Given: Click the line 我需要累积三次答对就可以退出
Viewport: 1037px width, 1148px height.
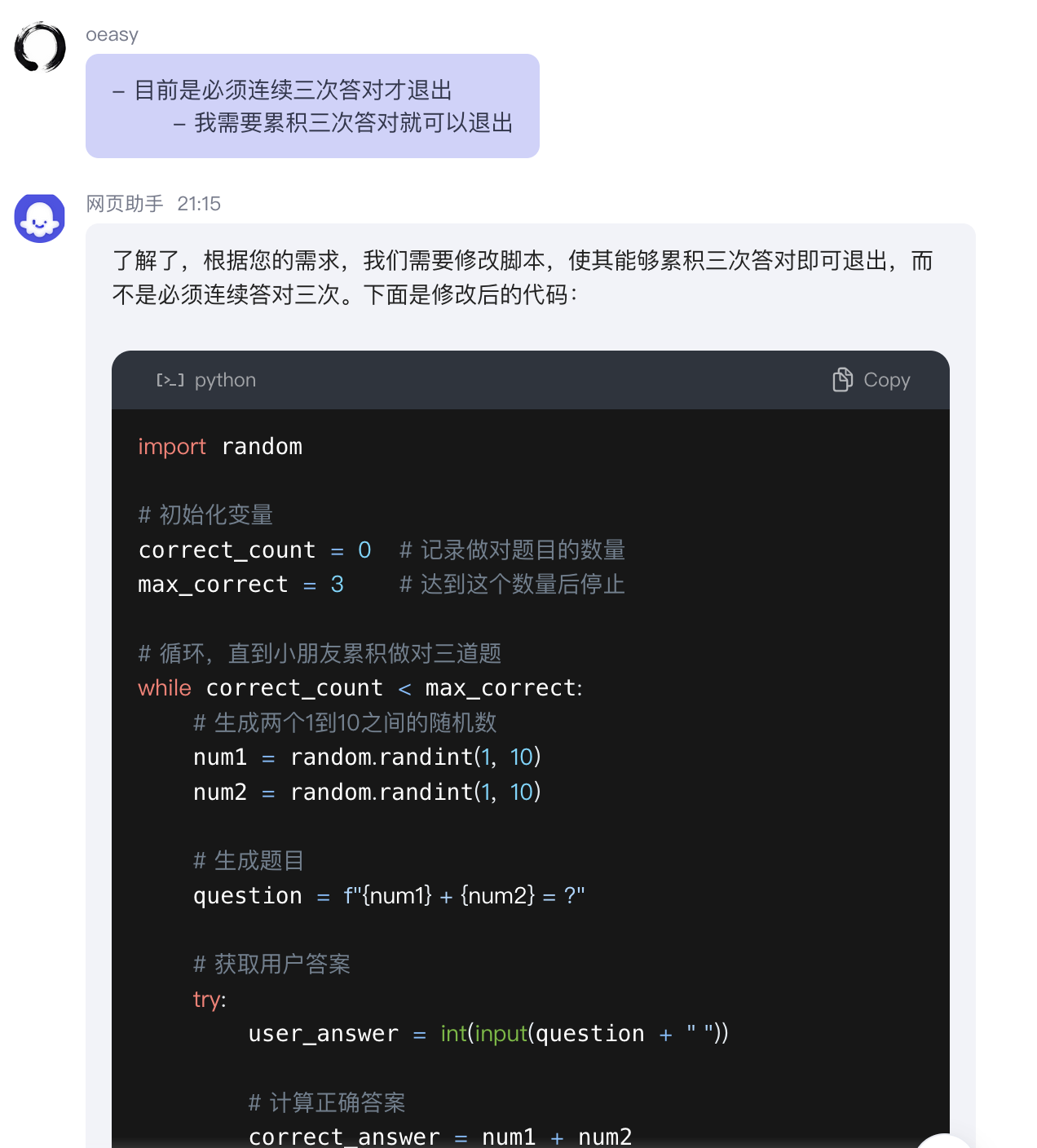Looking at the screenshot, I should (353, 123).
